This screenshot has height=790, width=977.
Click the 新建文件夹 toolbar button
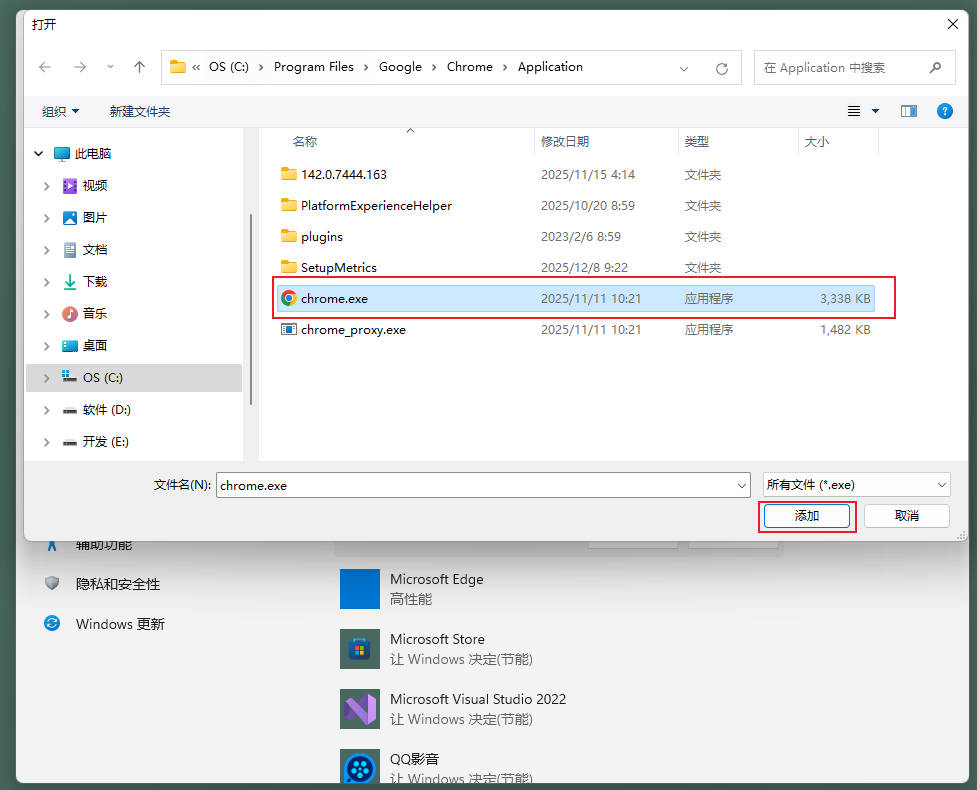click(140, 111)
